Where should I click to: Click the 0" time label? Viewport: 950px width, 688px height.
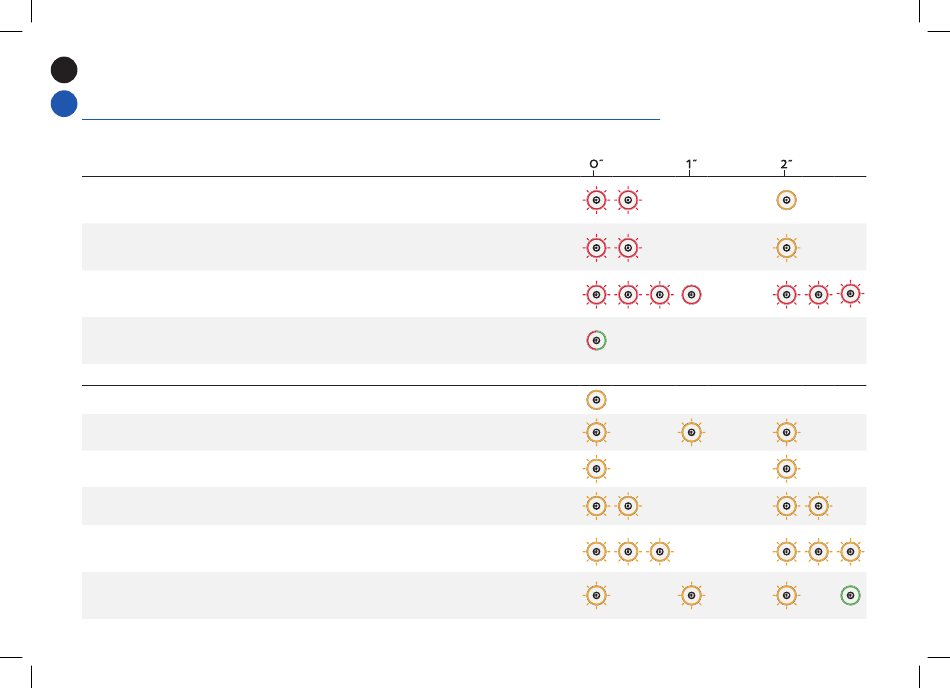(596, 164)
